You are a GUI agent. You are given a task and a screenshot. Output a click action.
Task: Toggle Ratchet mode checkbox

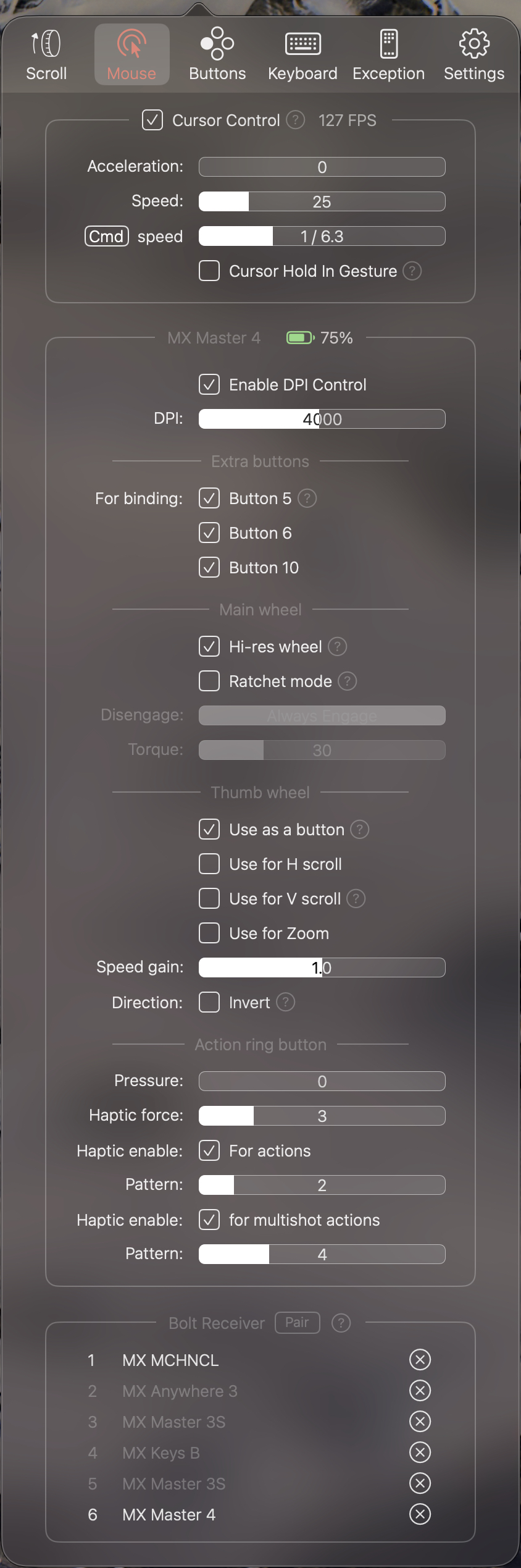[209, 681]
